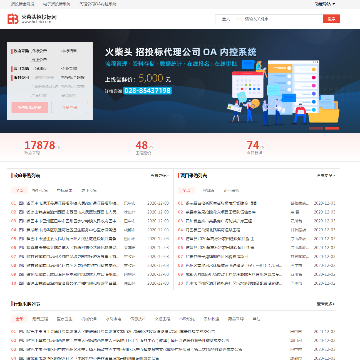Click the red search button in the header
360x360 pixels.
pos(331,19)
